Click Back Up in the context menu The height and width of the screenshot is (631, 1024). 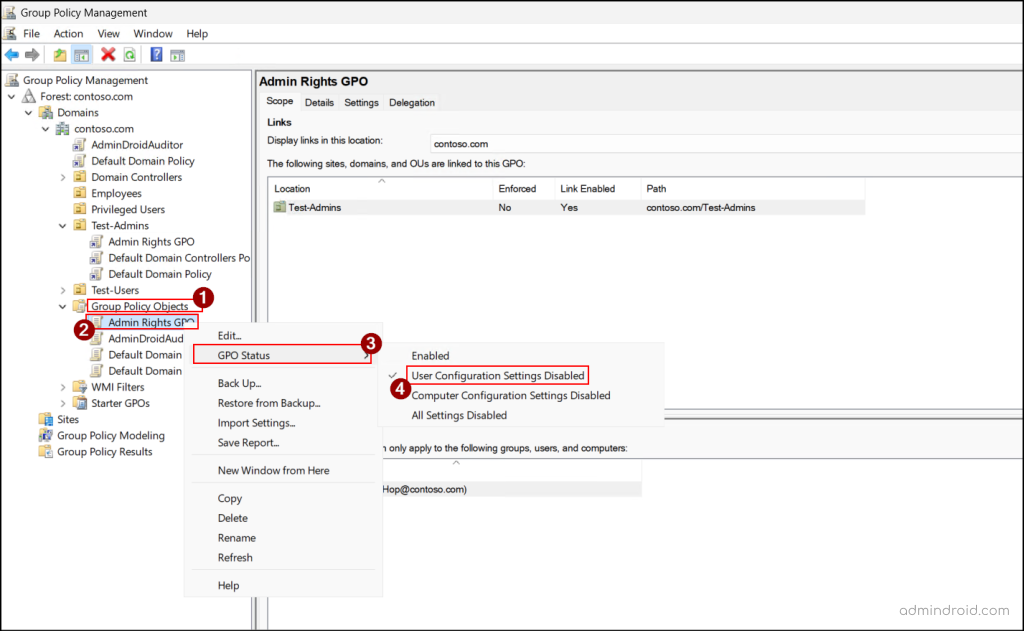coord(238,383)
